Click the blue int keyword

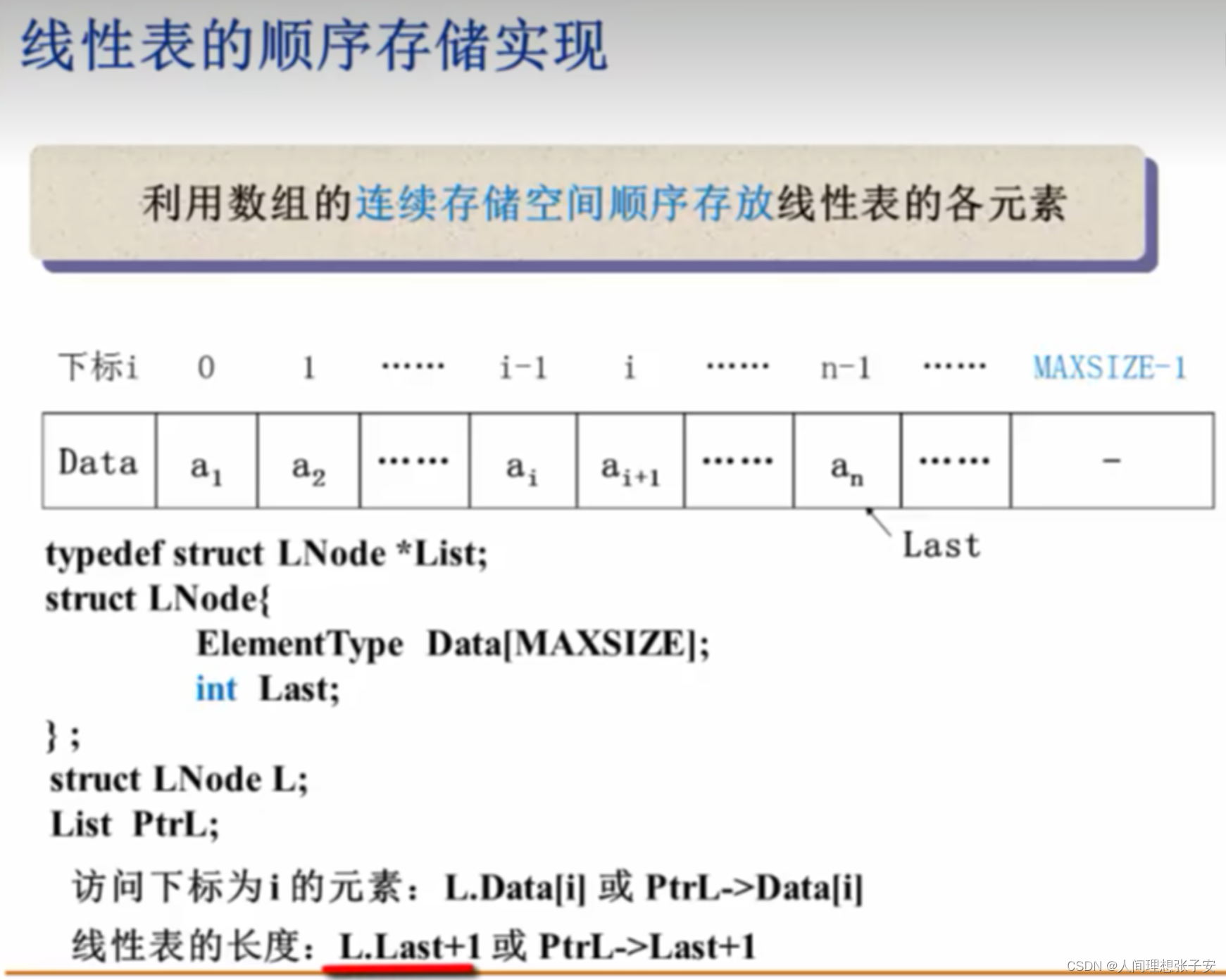(215, 689)
